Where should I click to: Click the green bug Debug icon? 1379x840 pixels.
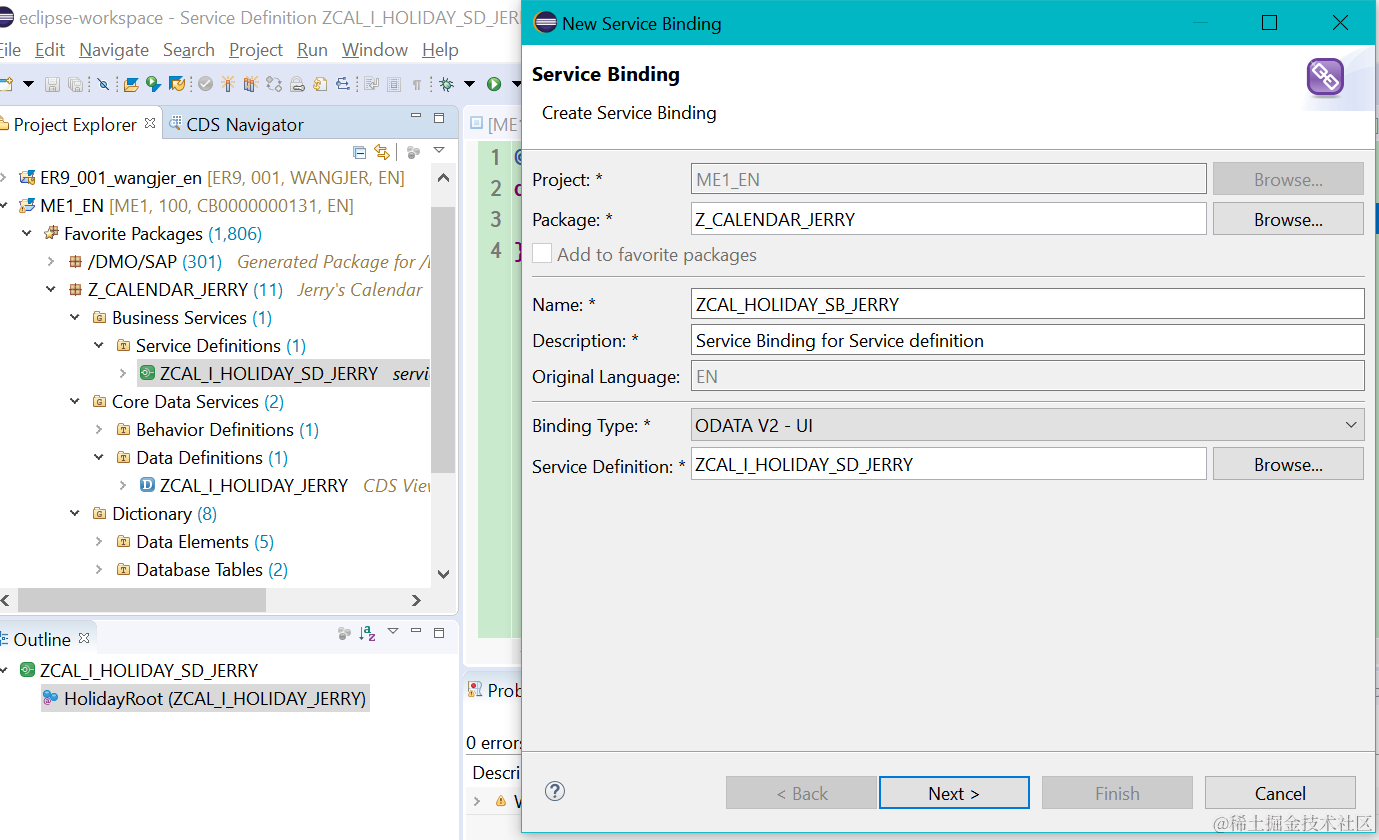(446, 85)
